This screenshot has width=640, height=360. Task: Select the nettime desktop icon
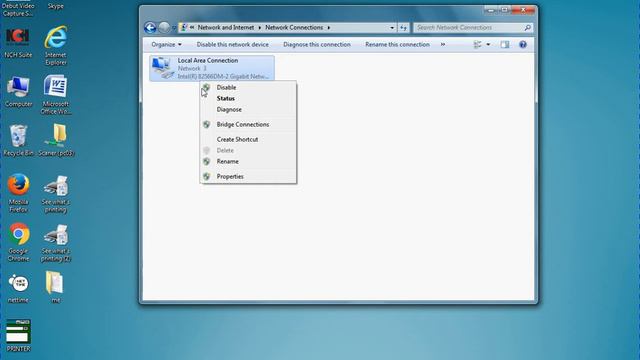(x=18, y=289)
